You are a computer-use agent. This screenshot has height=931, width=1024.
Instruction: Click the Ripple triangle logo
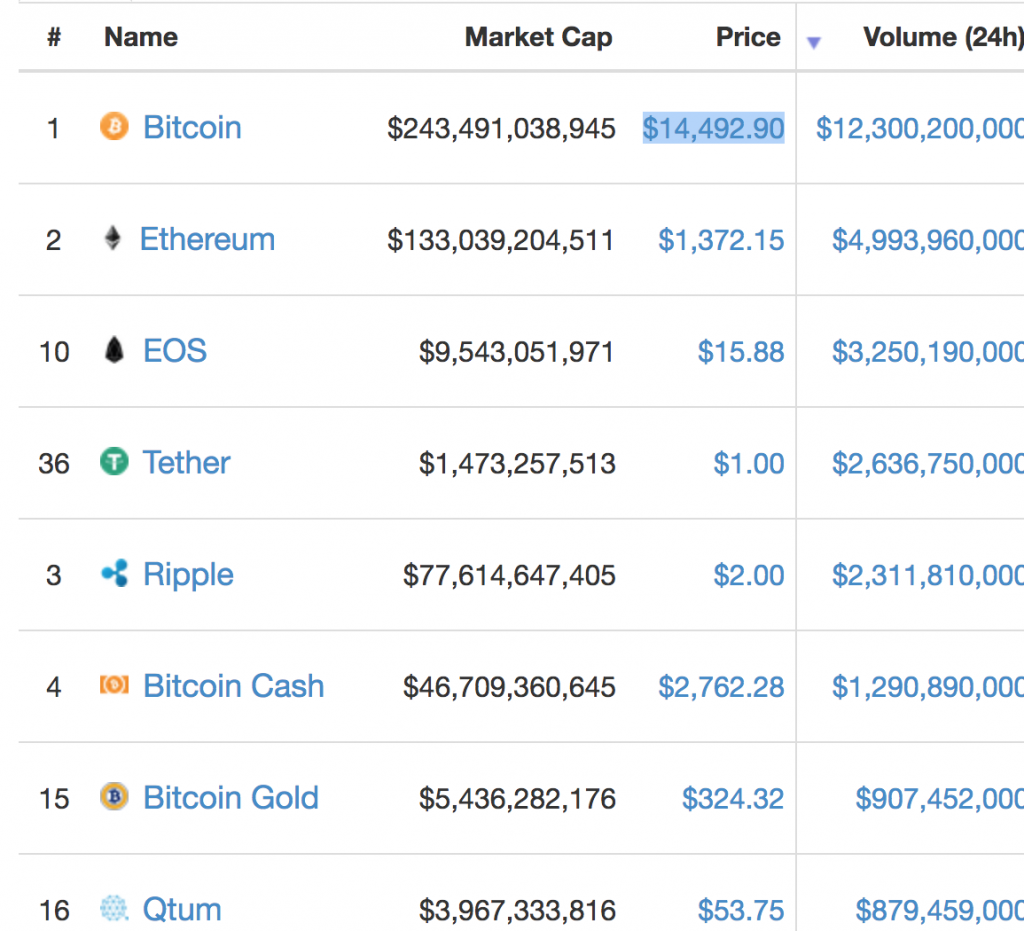(114, 574)
